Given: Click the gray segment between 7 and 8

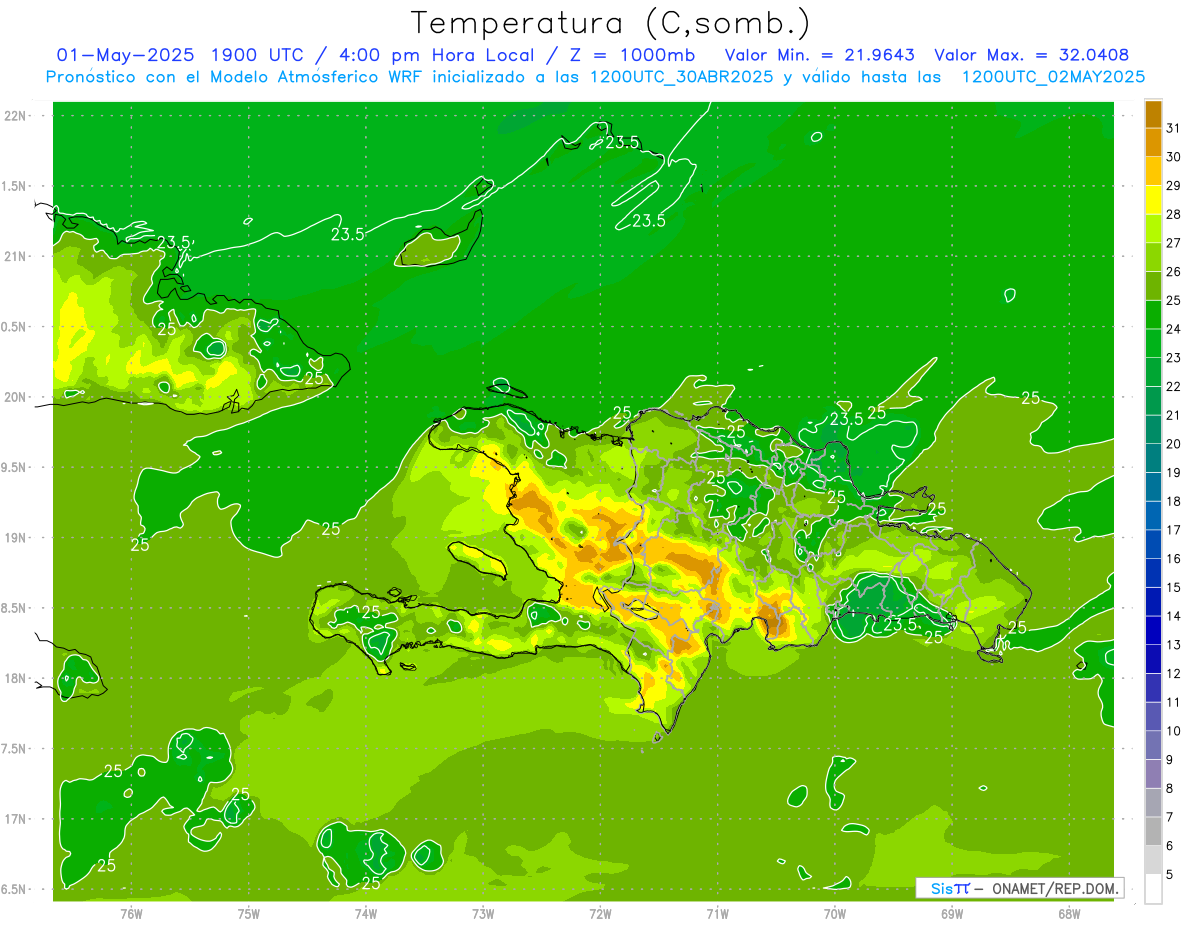Looking at the screenshot, I should click(x=1153, y=802).
